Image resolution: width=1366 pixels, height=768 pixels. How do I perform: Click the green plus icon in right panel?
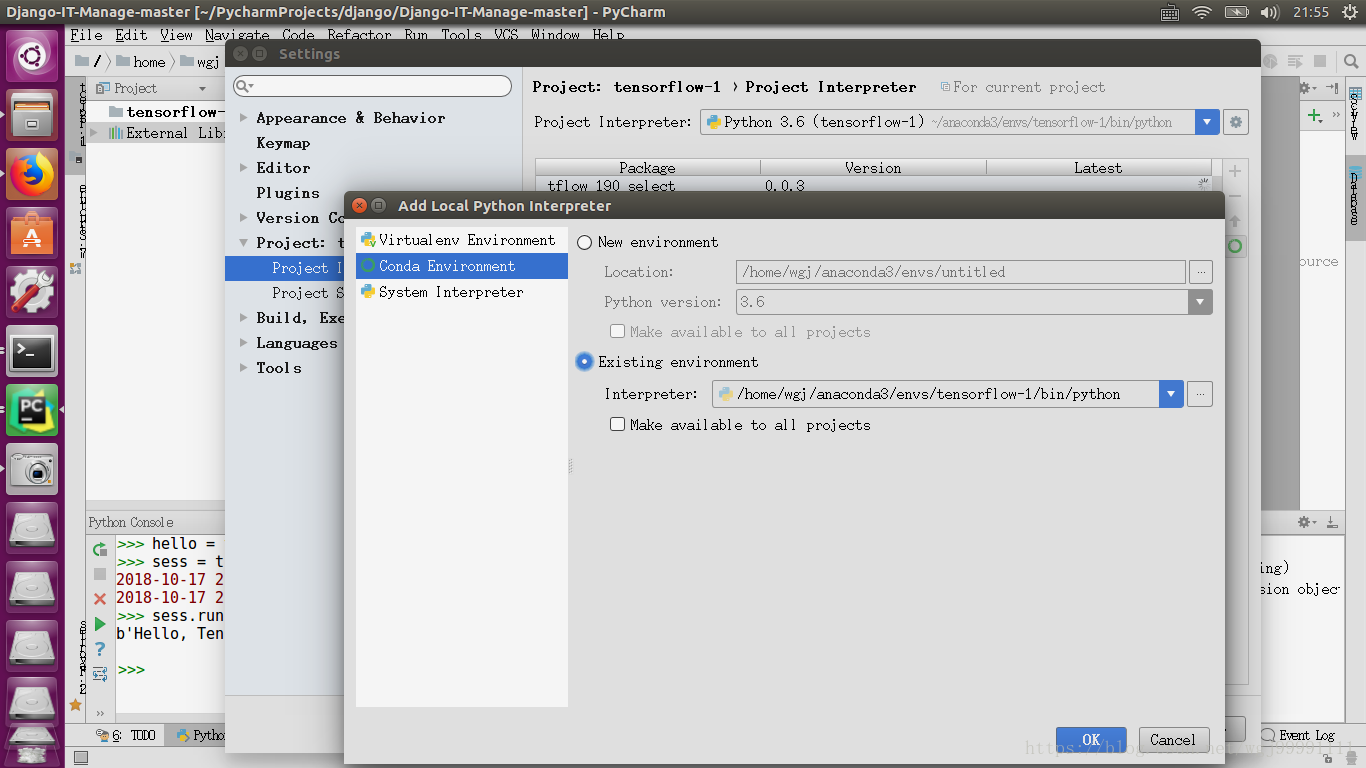(x=1315, y=116)
